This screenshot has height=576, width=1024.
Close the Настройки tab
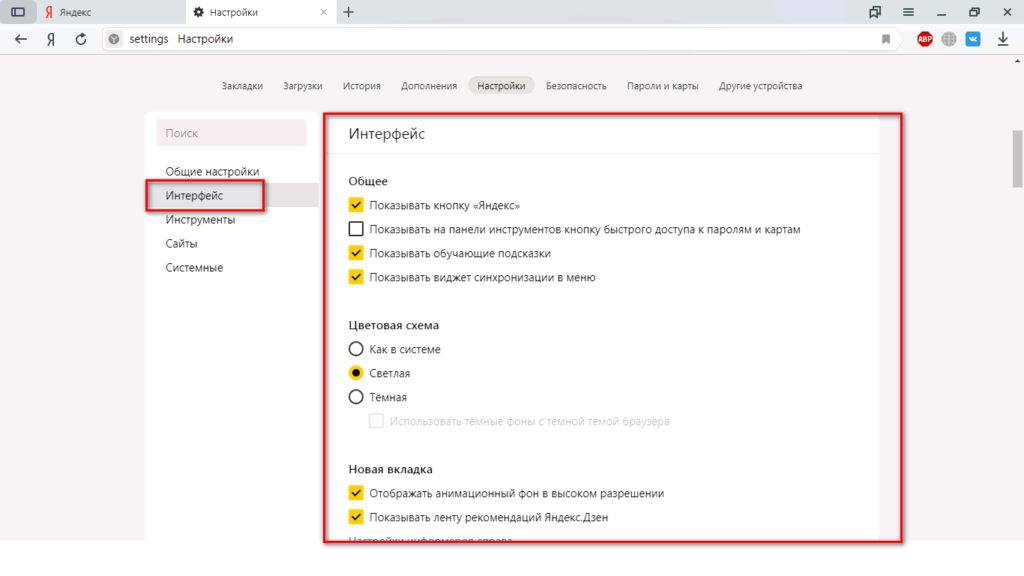pyautogui.click(x=323, y=12)
